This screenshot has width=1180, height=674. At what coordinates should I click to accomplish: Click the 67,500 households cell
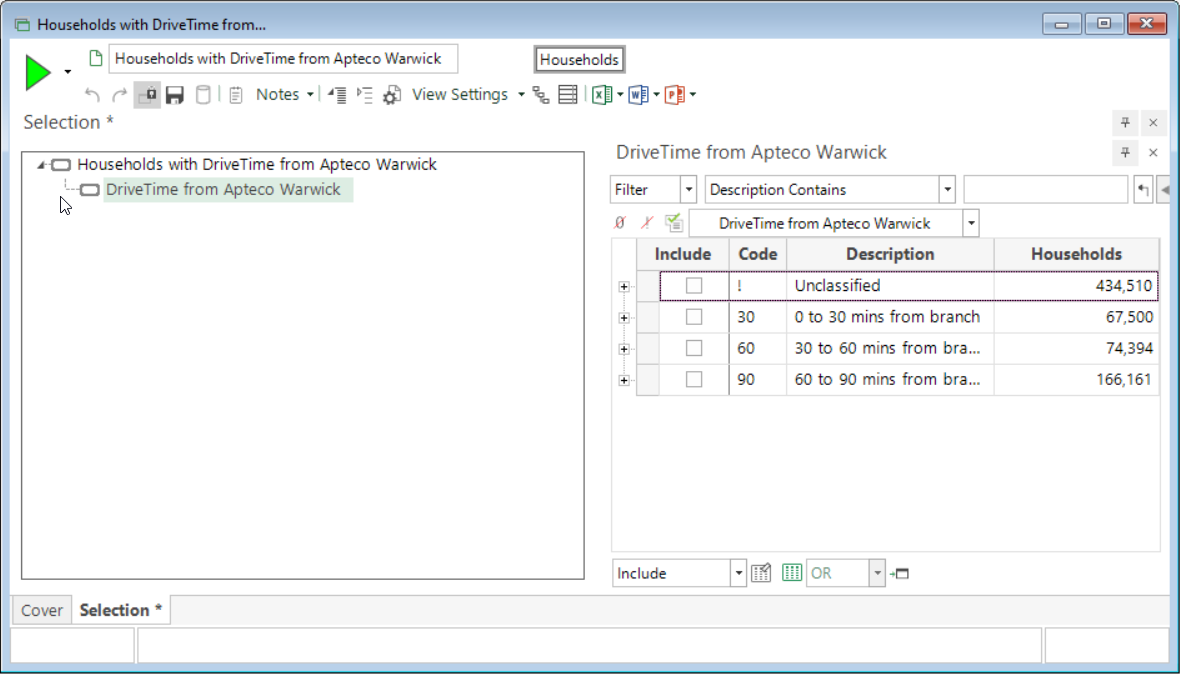pos(1076,317)
